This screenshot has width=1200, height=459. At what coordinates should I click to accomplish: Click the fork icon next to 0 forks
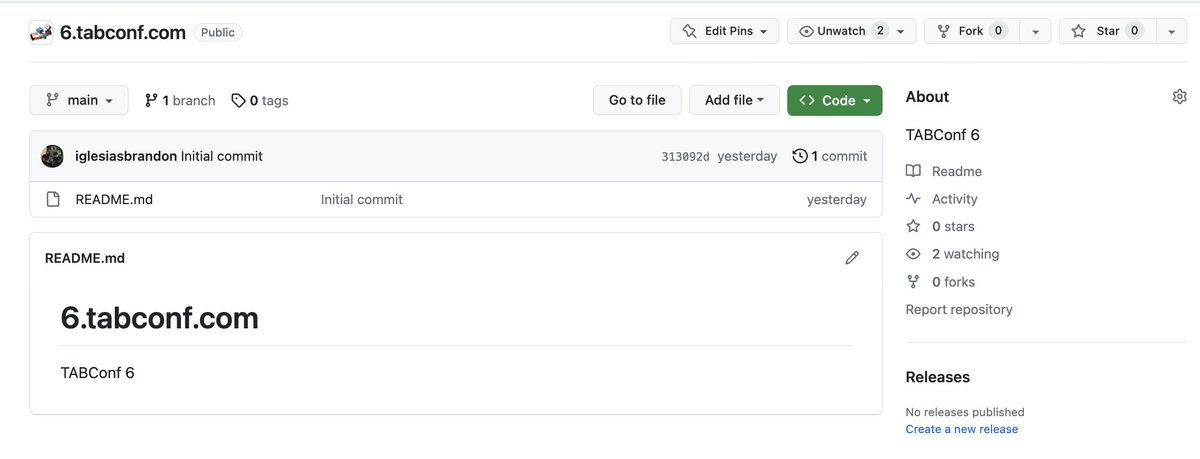[913, 282]
